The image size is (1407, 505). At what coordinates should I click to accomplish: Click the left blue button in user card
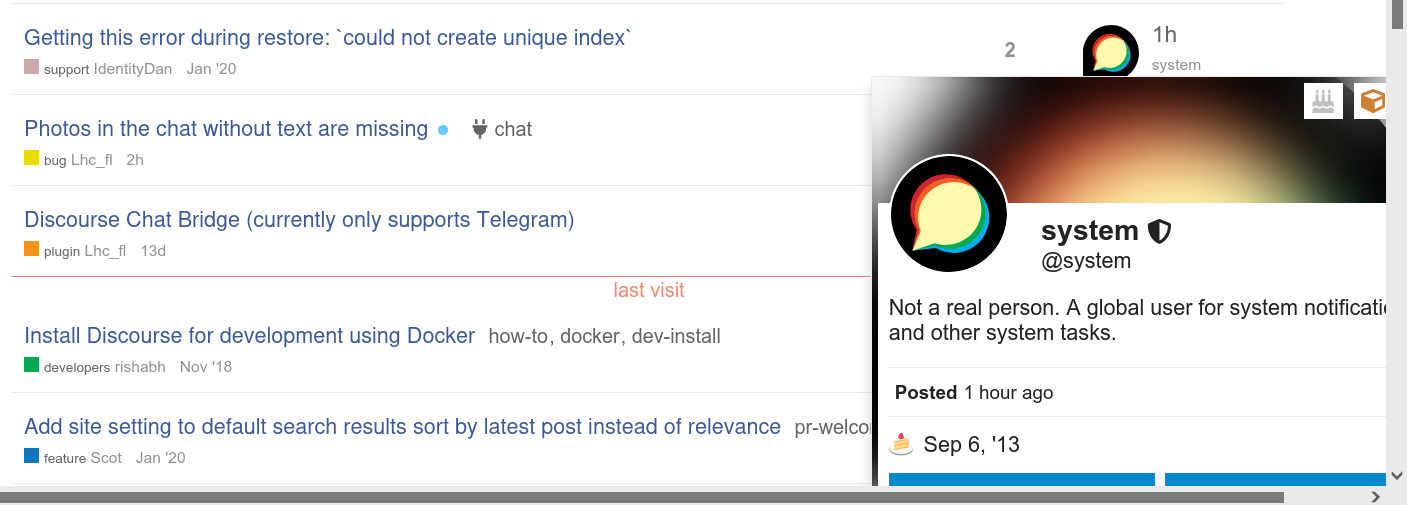tap(1021, 479)
